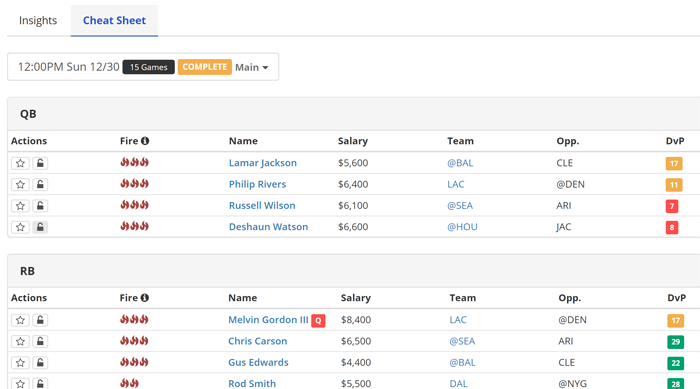Toggle lock for Deshaun Watson
Viewport: 700px width, 389px height.
tap(40, 227)
